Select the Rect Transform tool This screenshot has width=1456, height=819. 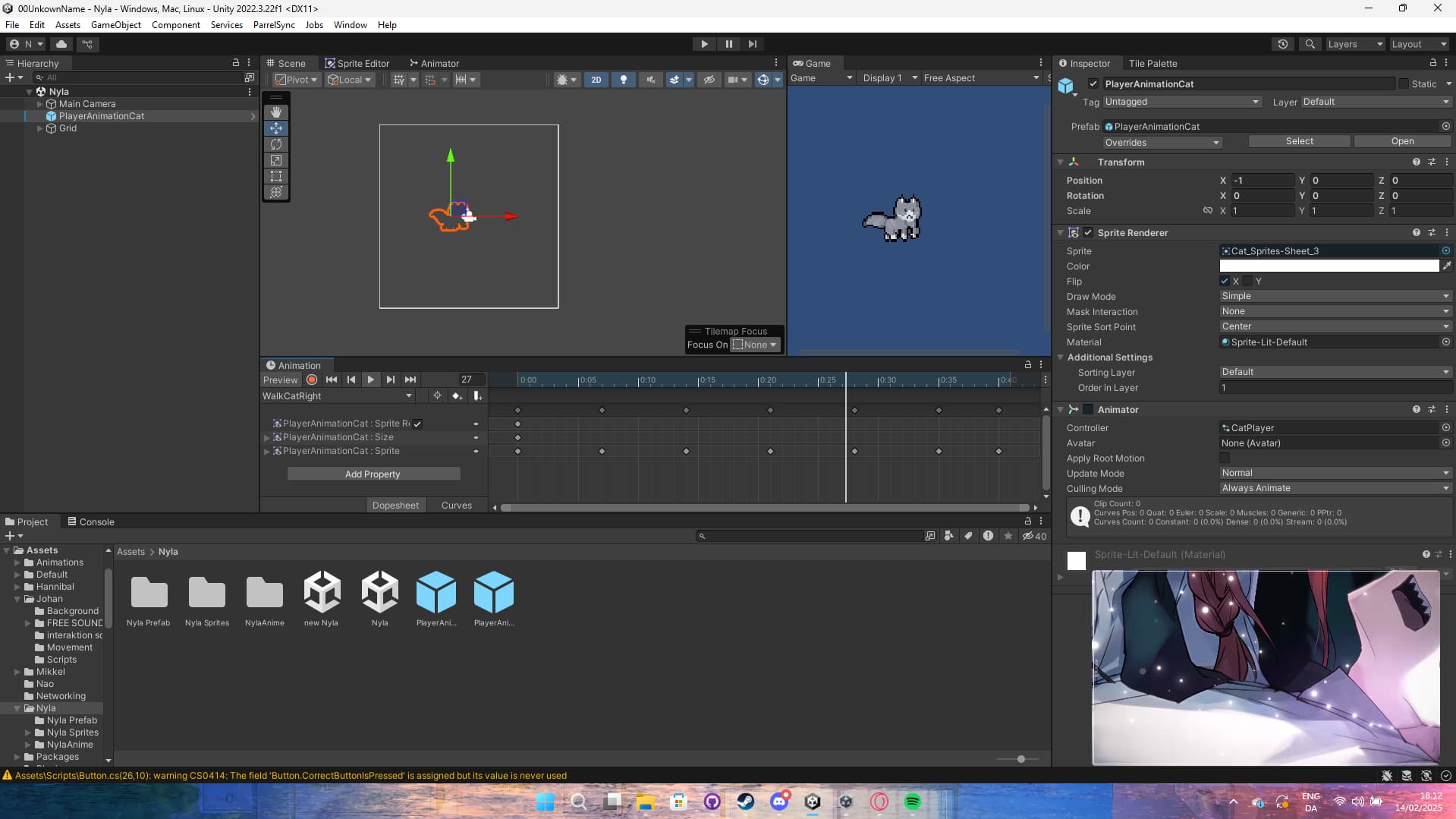[275, 176]
